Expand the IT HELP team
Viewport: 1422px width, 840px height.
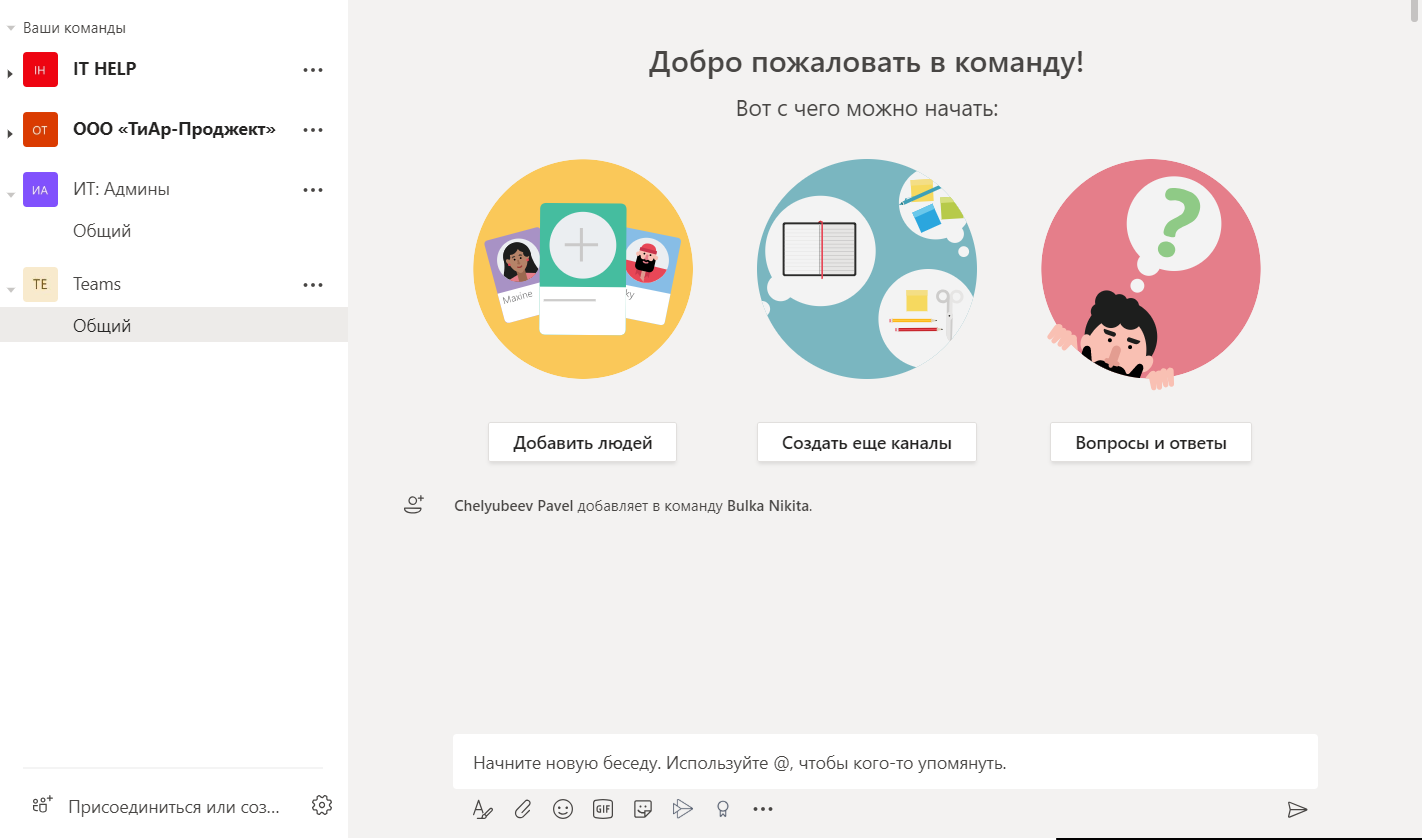coord(11,73)
